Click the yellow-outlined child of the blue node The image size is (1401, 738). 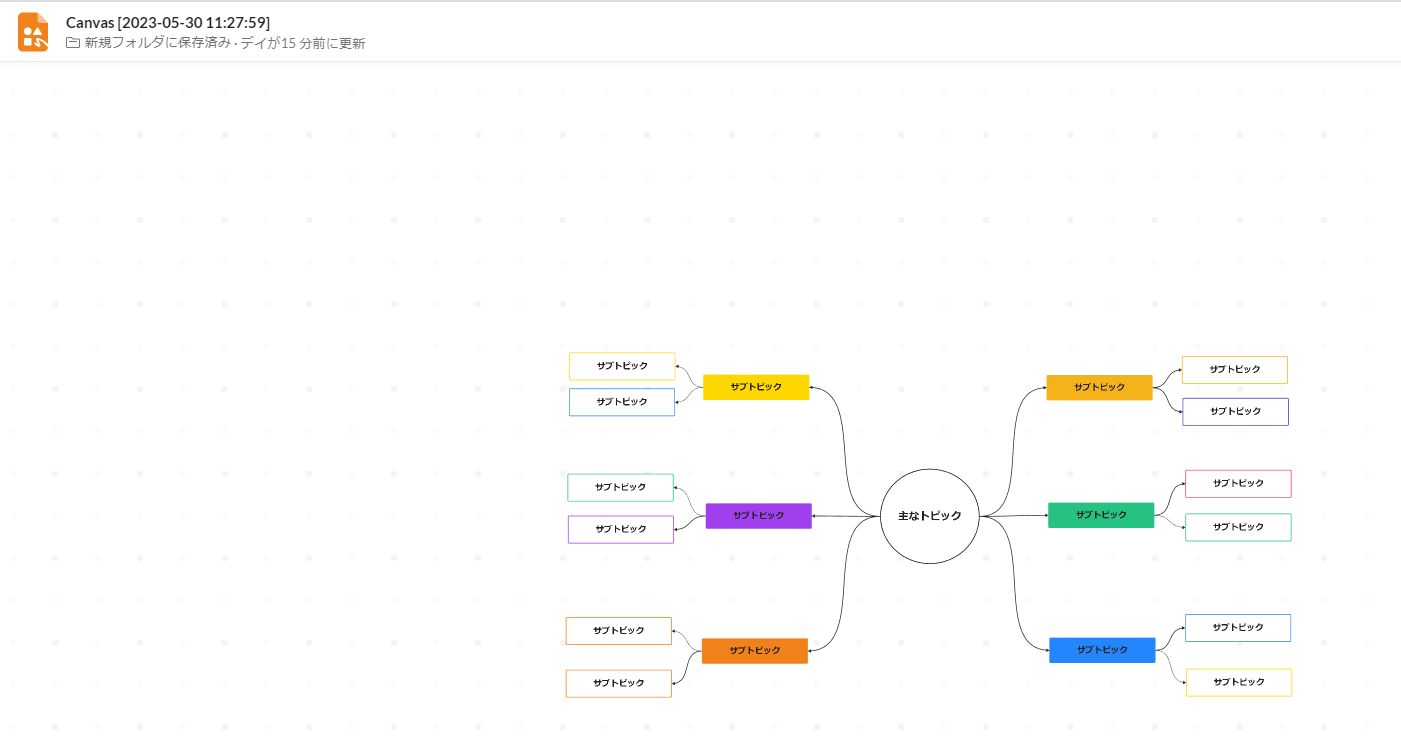(x=1238, y=682)
